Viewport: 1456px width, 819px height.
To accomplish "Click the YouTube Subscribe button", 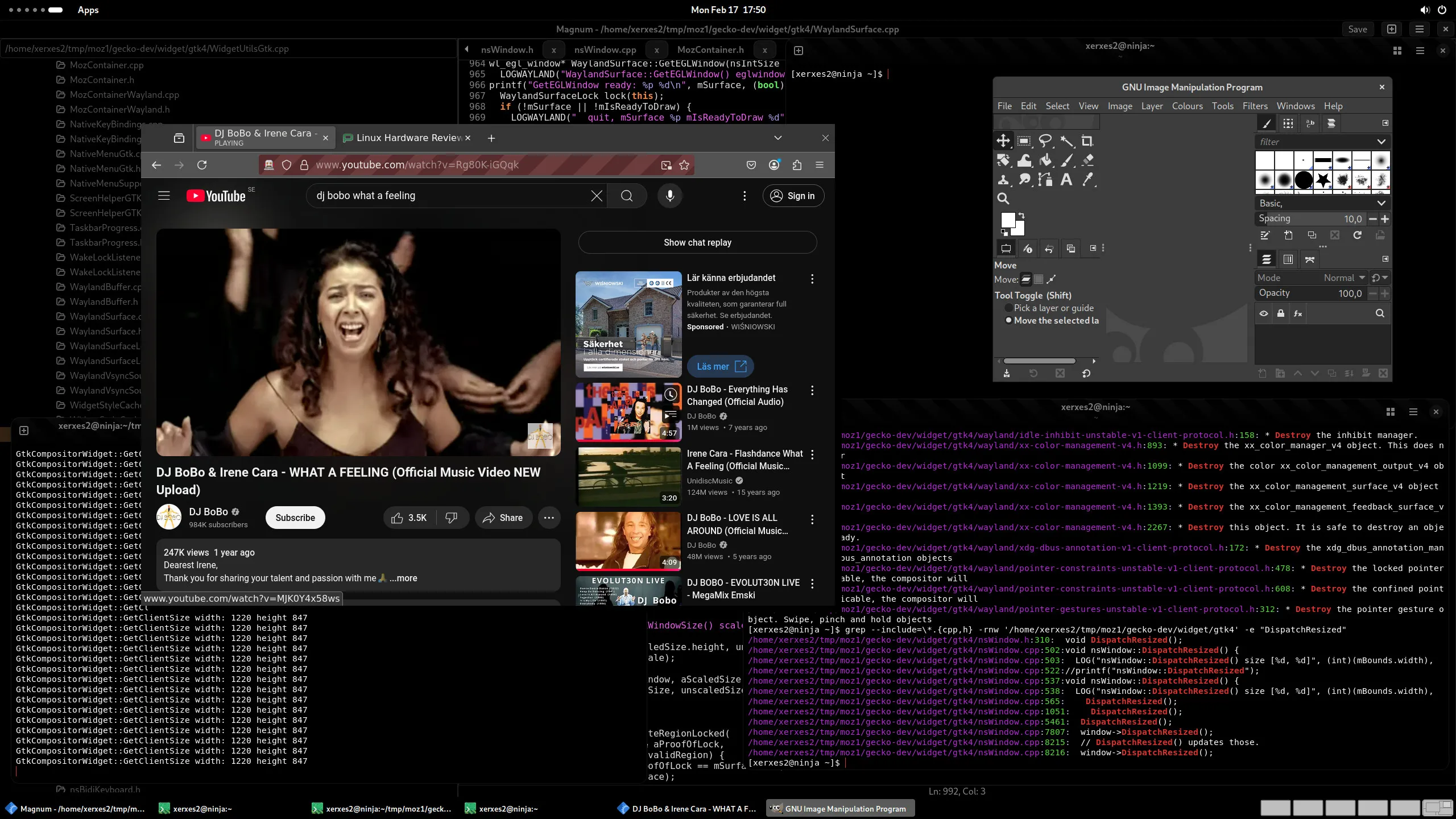I will pyautogui.click(x=295, y=518).
